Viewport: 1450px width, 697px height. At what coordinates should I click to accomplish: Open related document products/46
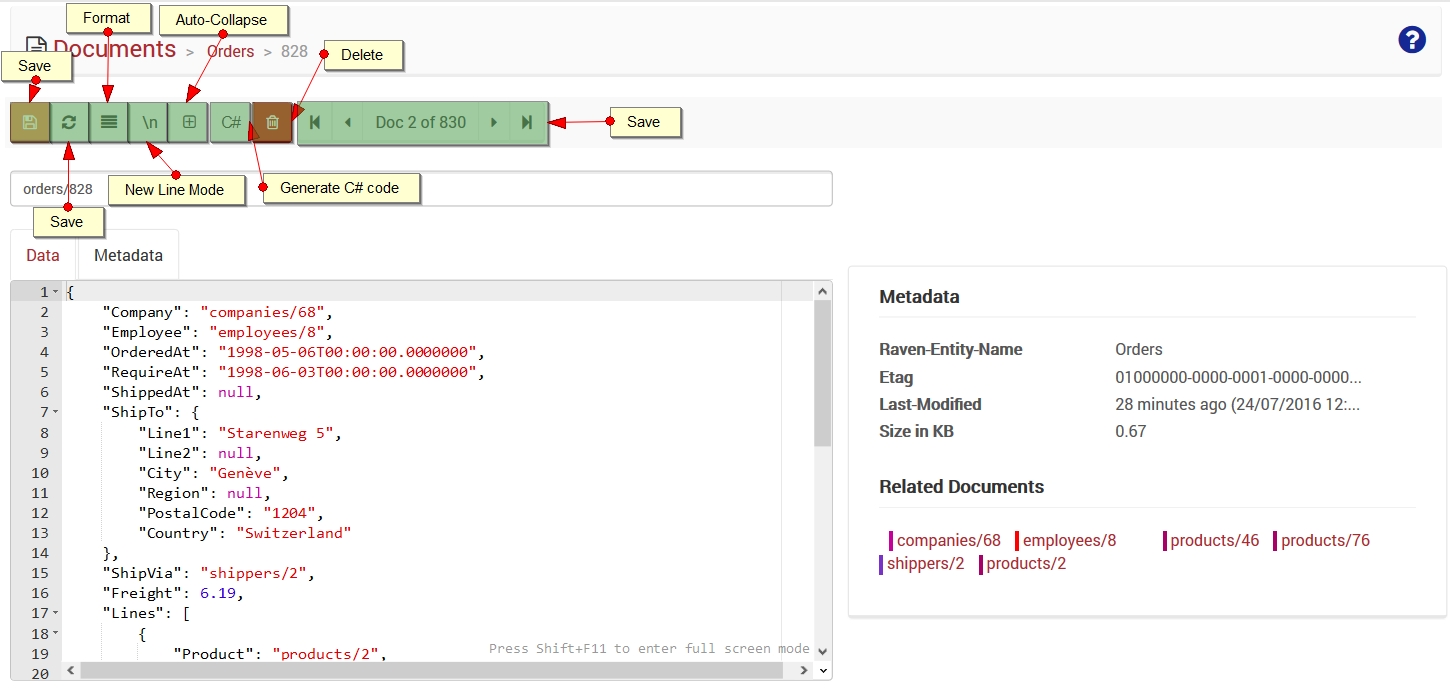click(x=1214, y=540)
